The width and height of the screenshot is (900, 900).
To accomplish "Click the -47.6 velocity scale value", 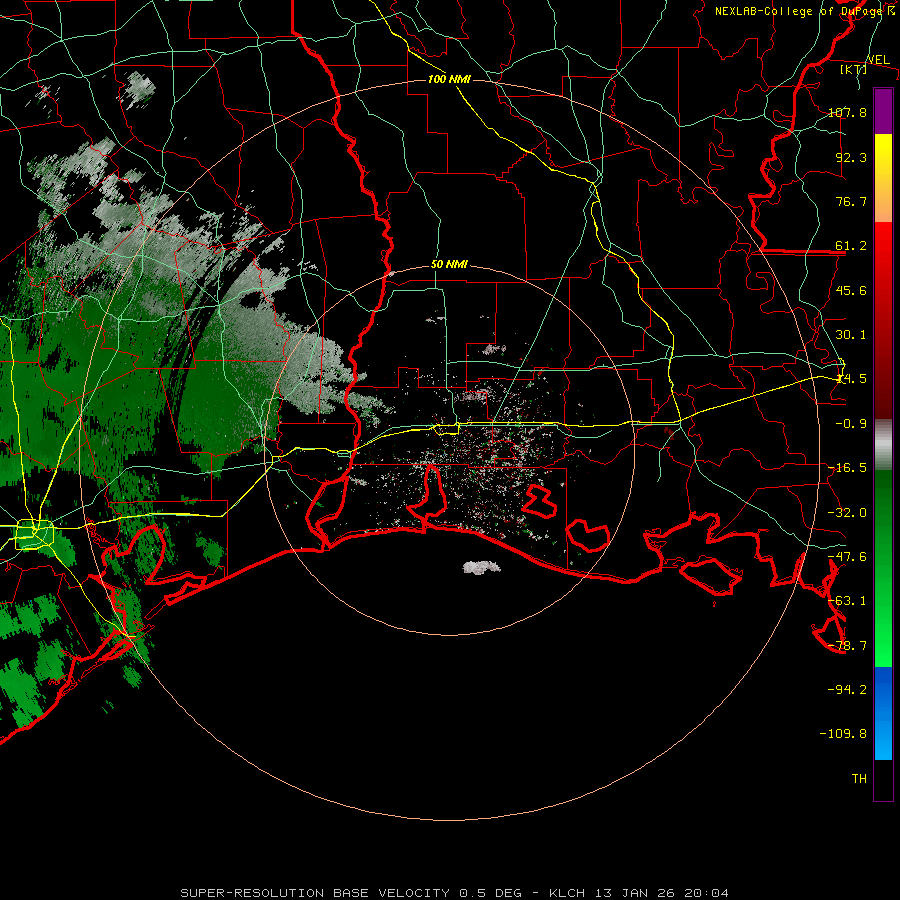I will 848,557.
